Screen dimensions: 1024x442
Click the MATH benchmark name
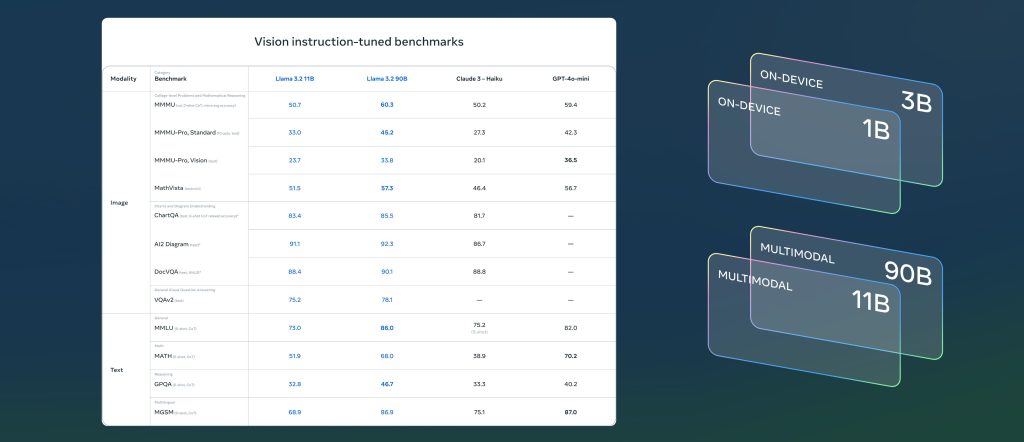tap(163, 356)
